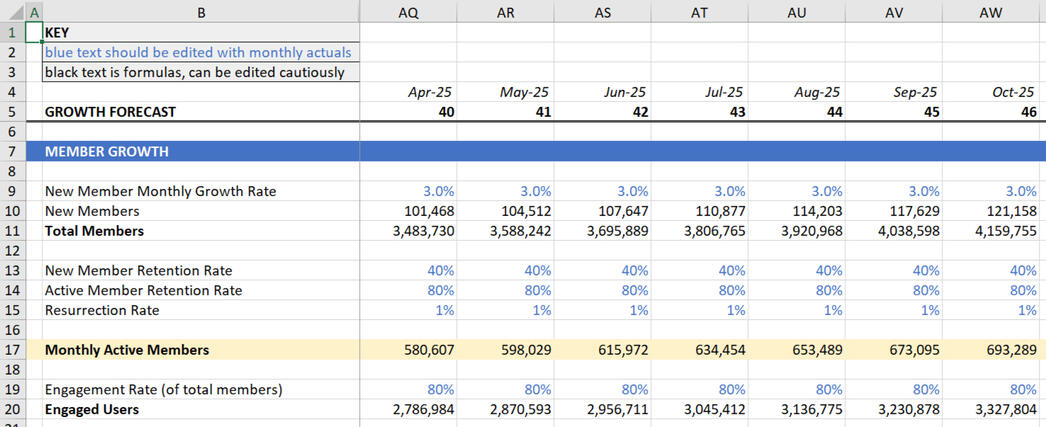This screenshot has width=1046, height=427.
Task: Click the Select All corner of the grid
Action: click(12, 11)
